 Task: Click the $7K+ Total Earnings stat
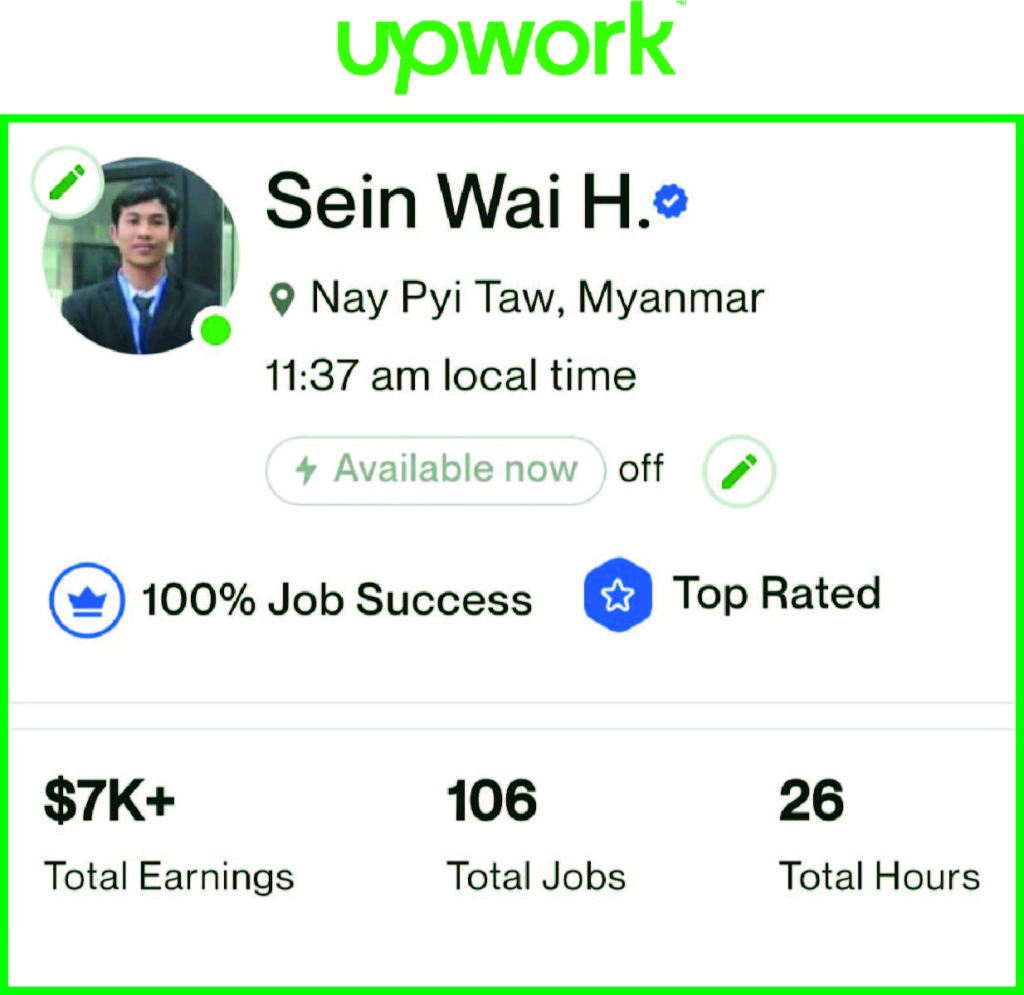click(x=169, y=834)
